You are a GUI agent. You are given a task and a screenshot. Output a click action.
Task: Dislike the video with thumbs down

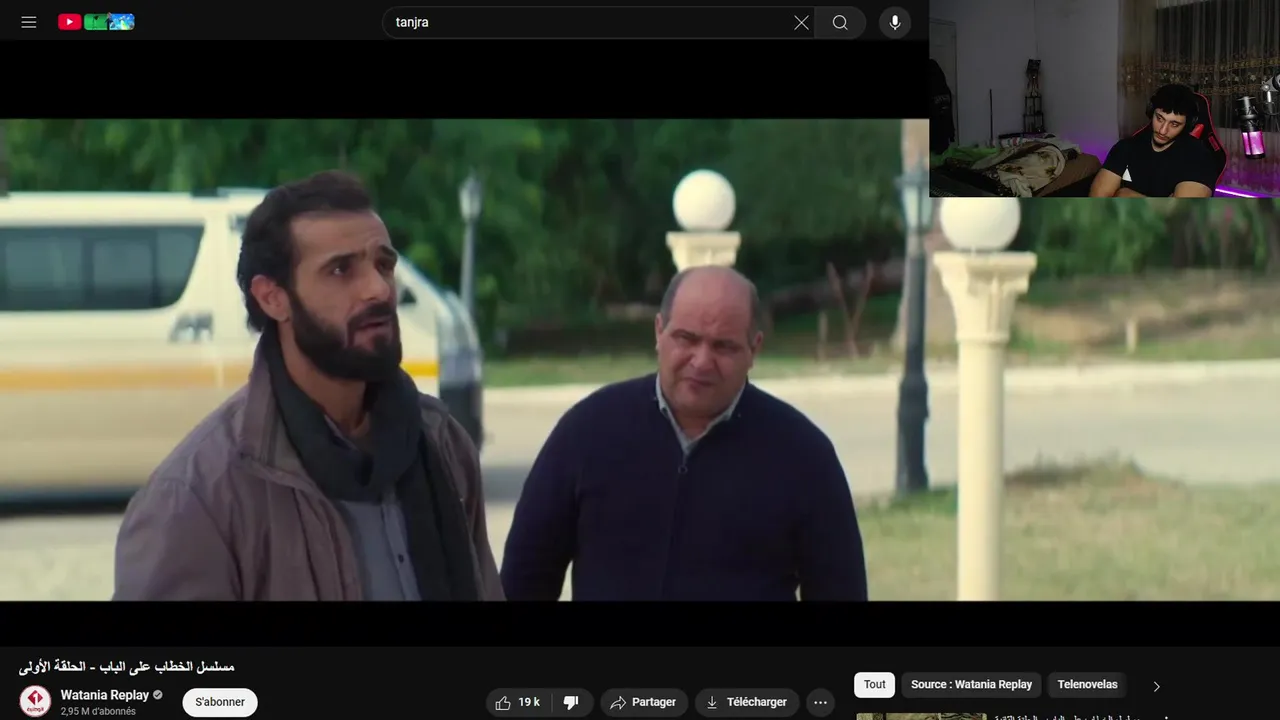pos(572,702)
